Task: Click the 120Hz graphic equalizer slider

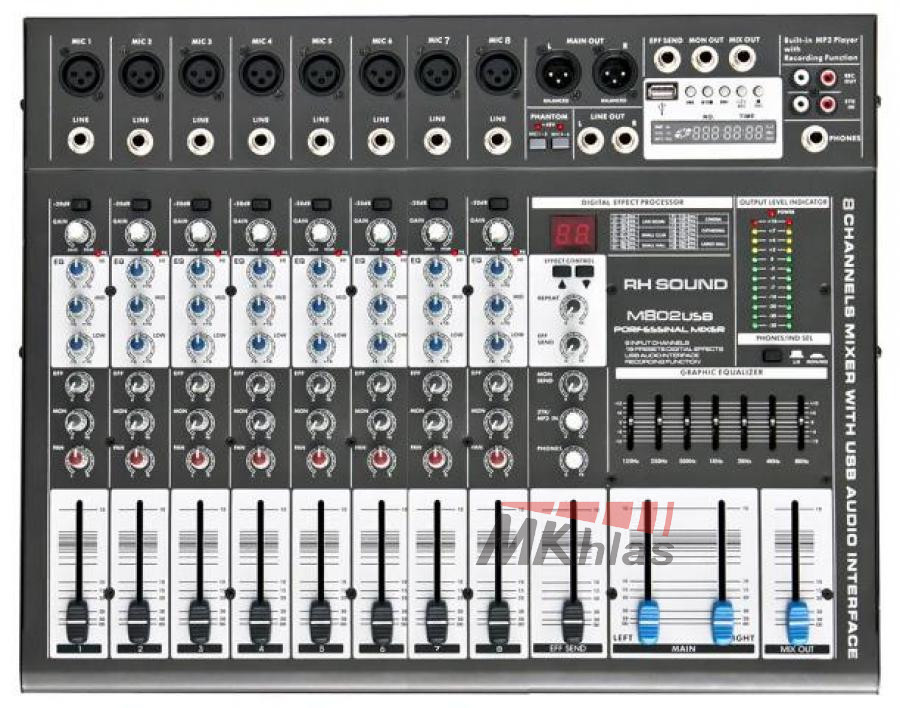Action: click(x=630, y=423)
